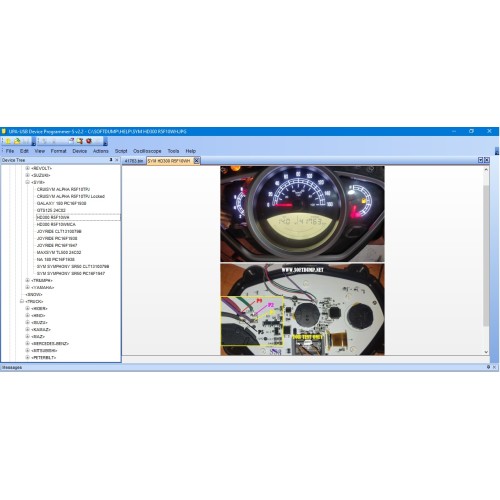Select MAXSYM TL500 24C02 device

pyautogui.click(x=59, y=252)
